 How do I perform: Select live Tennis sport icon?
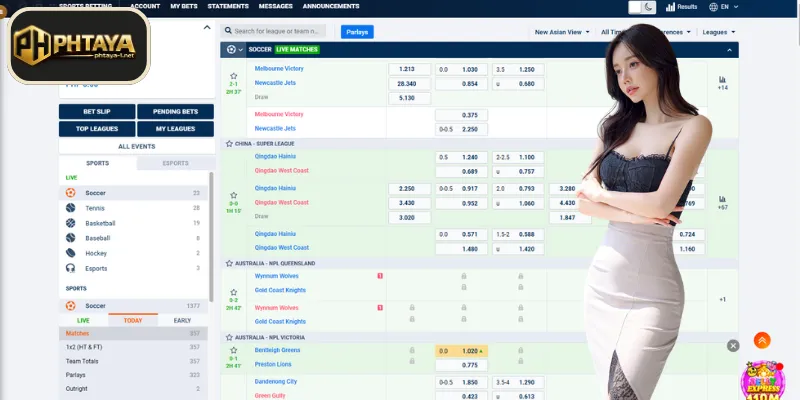(70, 208)
